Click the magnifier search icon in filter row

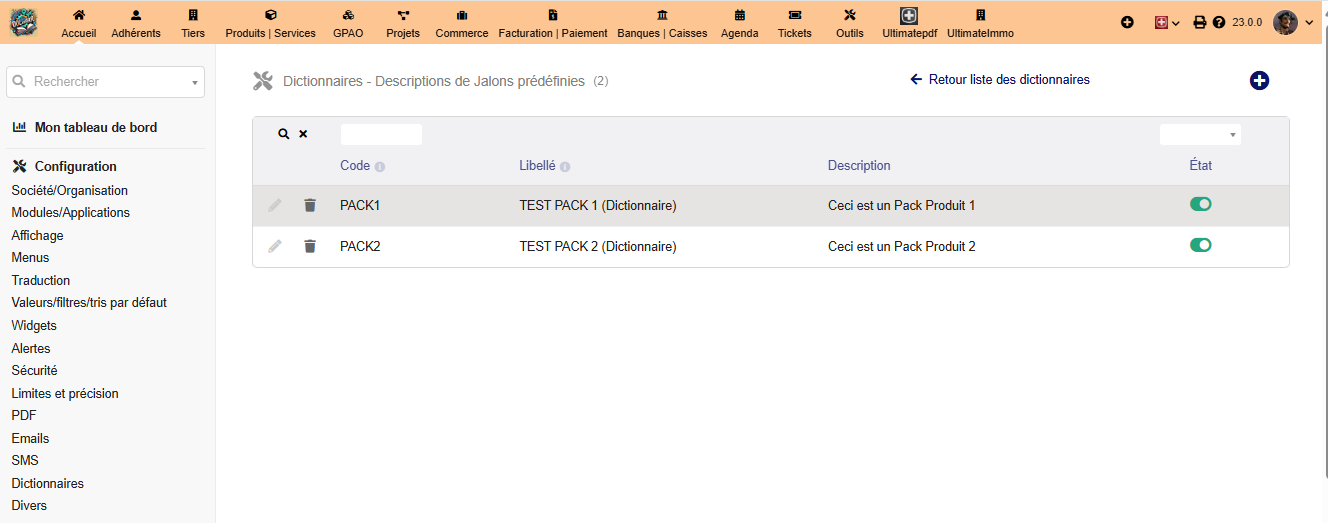coord(283,134)
